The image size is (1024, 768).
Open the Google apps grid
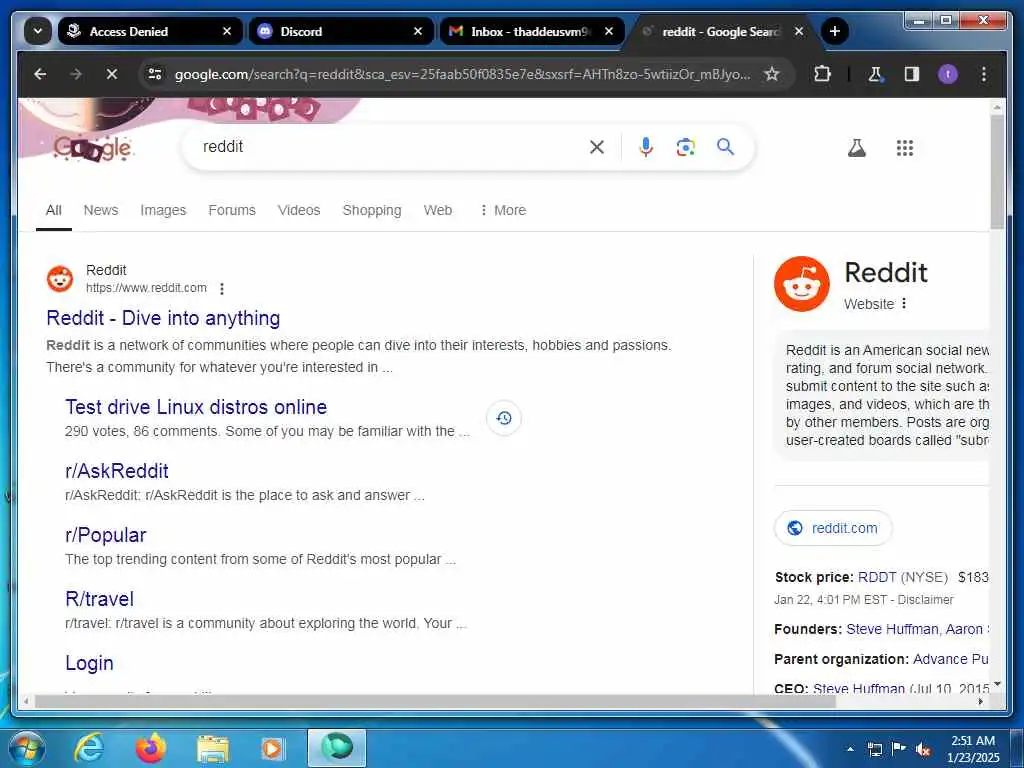tap(904, 148)
